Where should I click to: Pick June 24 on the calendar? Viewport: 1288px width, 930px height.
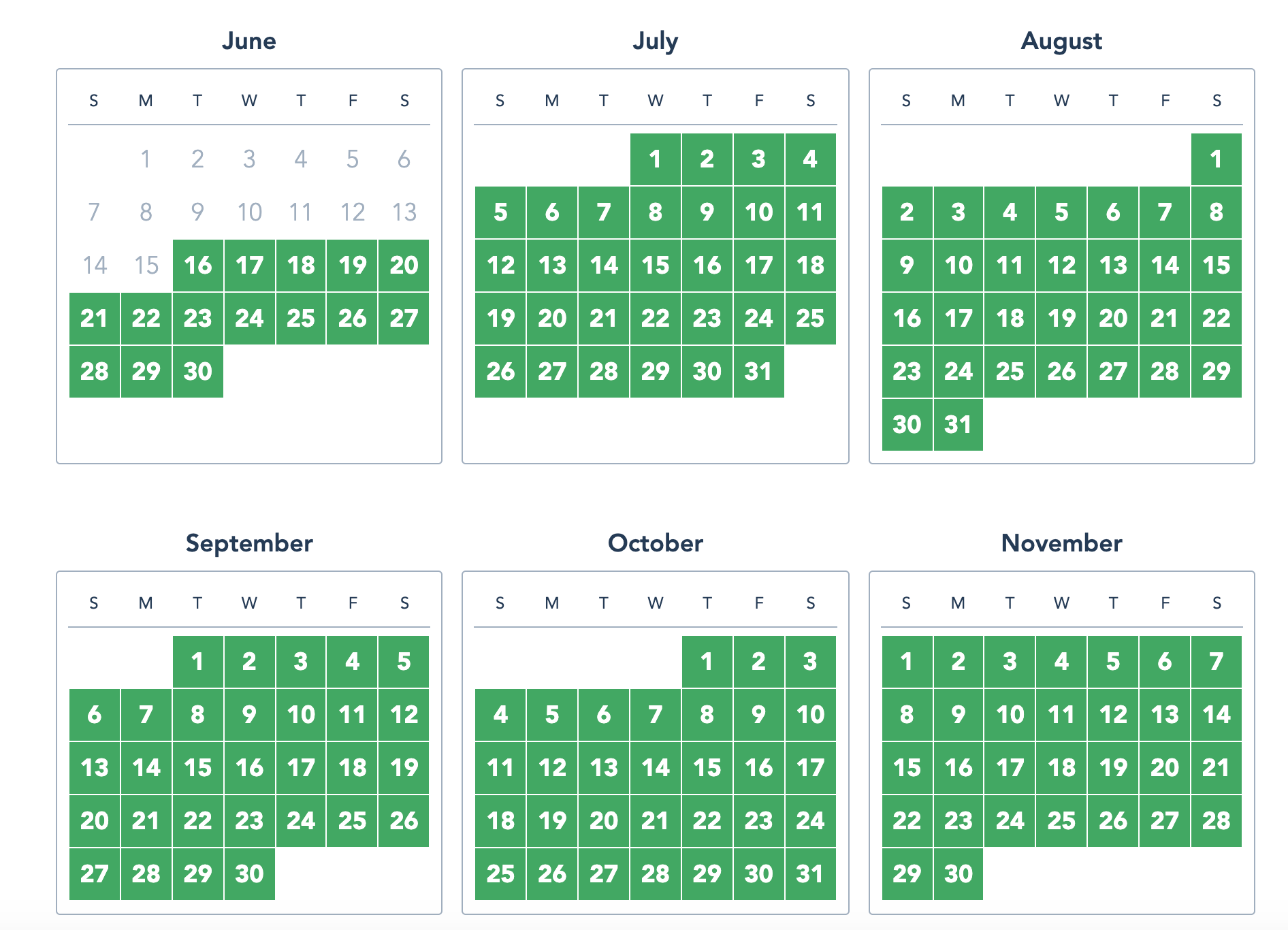[x=249, y=318]
